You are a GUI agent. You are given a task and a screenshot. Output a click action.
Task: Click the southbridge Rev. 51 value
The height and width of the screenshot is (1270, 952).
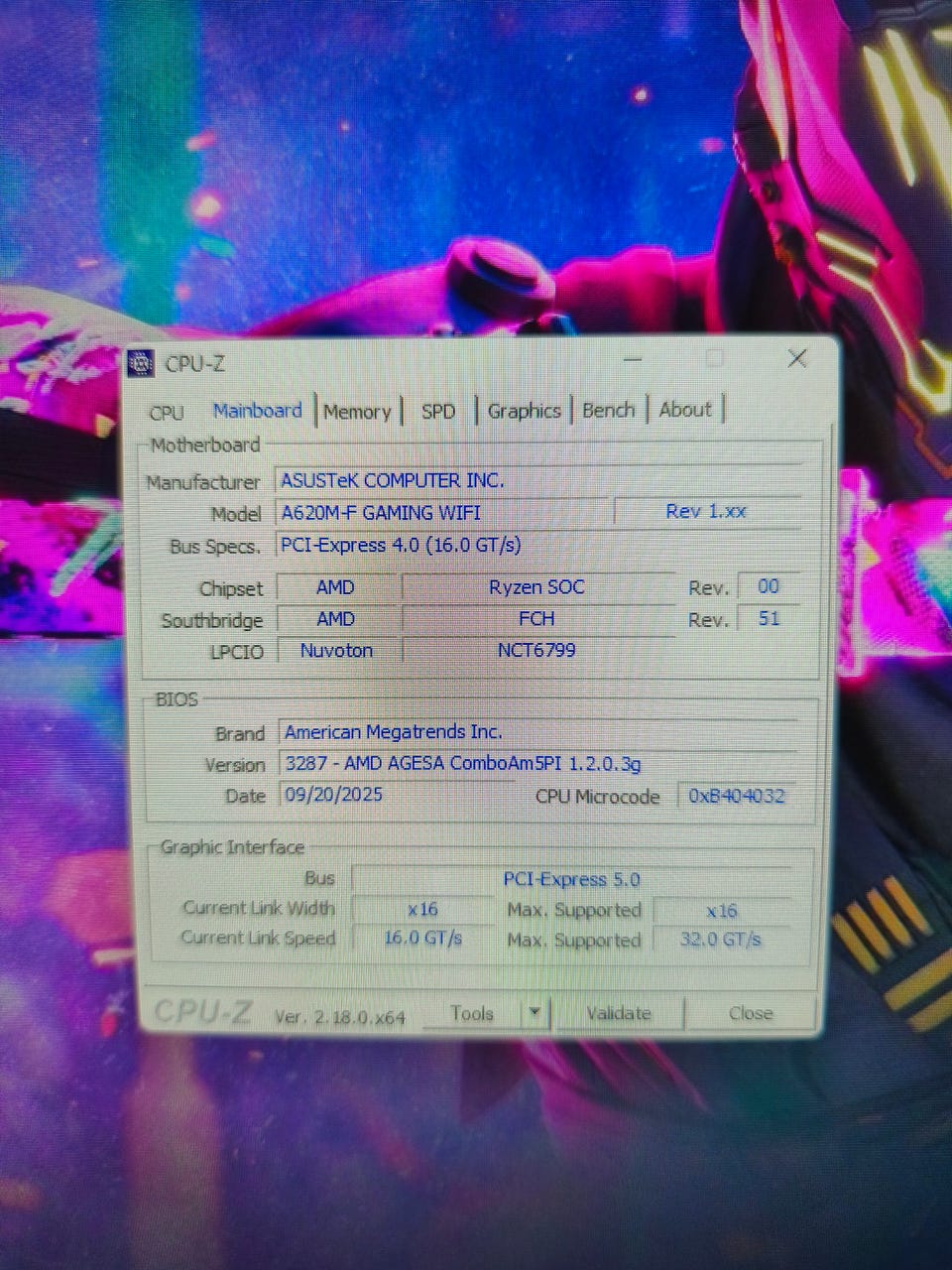coord(769,618)
